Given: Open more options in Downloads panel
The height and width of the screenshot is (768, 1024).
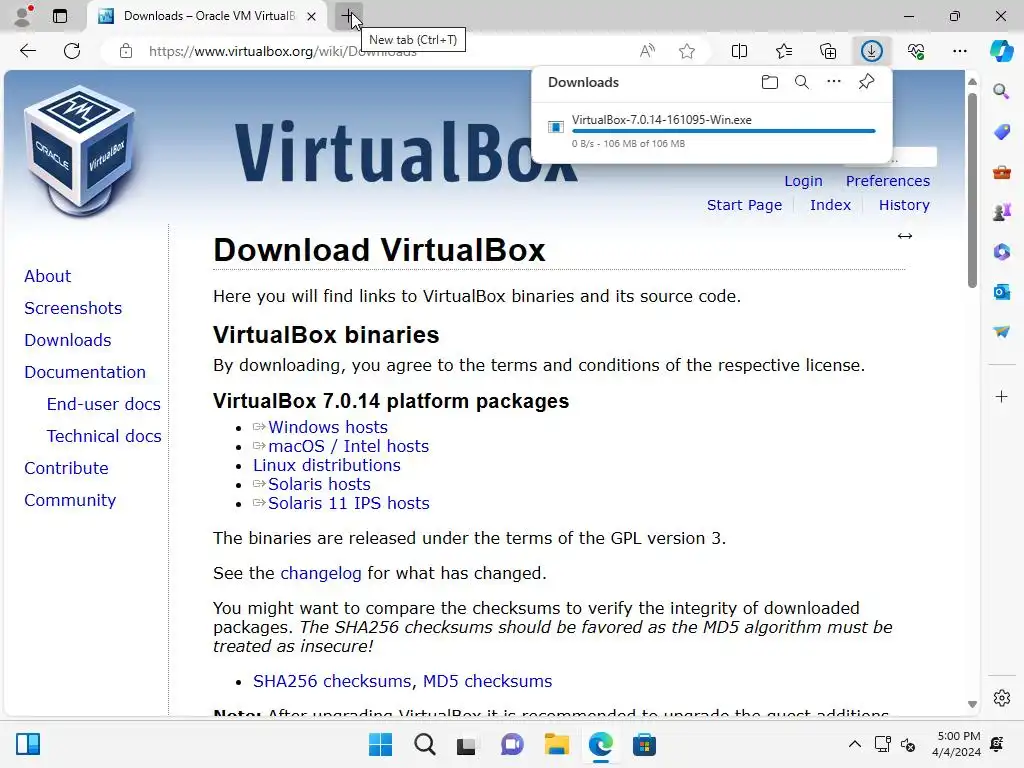Looking at the screenshot, I should pos(834,82).
